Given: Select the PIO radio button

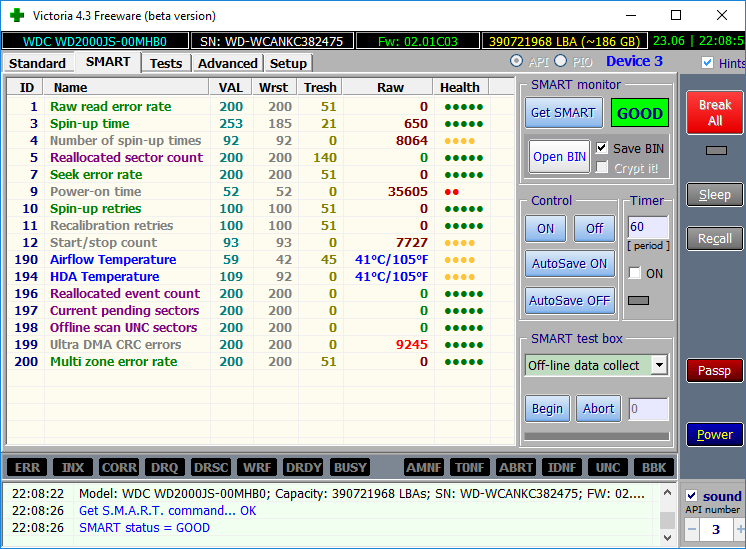Looking at the screenshot, I should coord(560,61).
